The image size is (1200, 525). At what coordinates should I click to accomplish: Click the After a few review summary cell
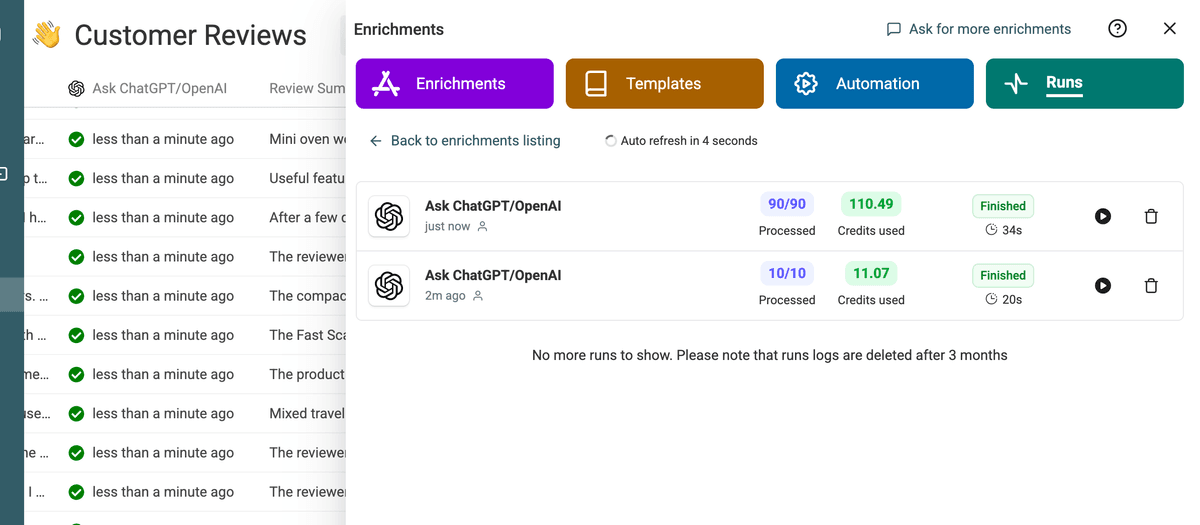point(307,217)
